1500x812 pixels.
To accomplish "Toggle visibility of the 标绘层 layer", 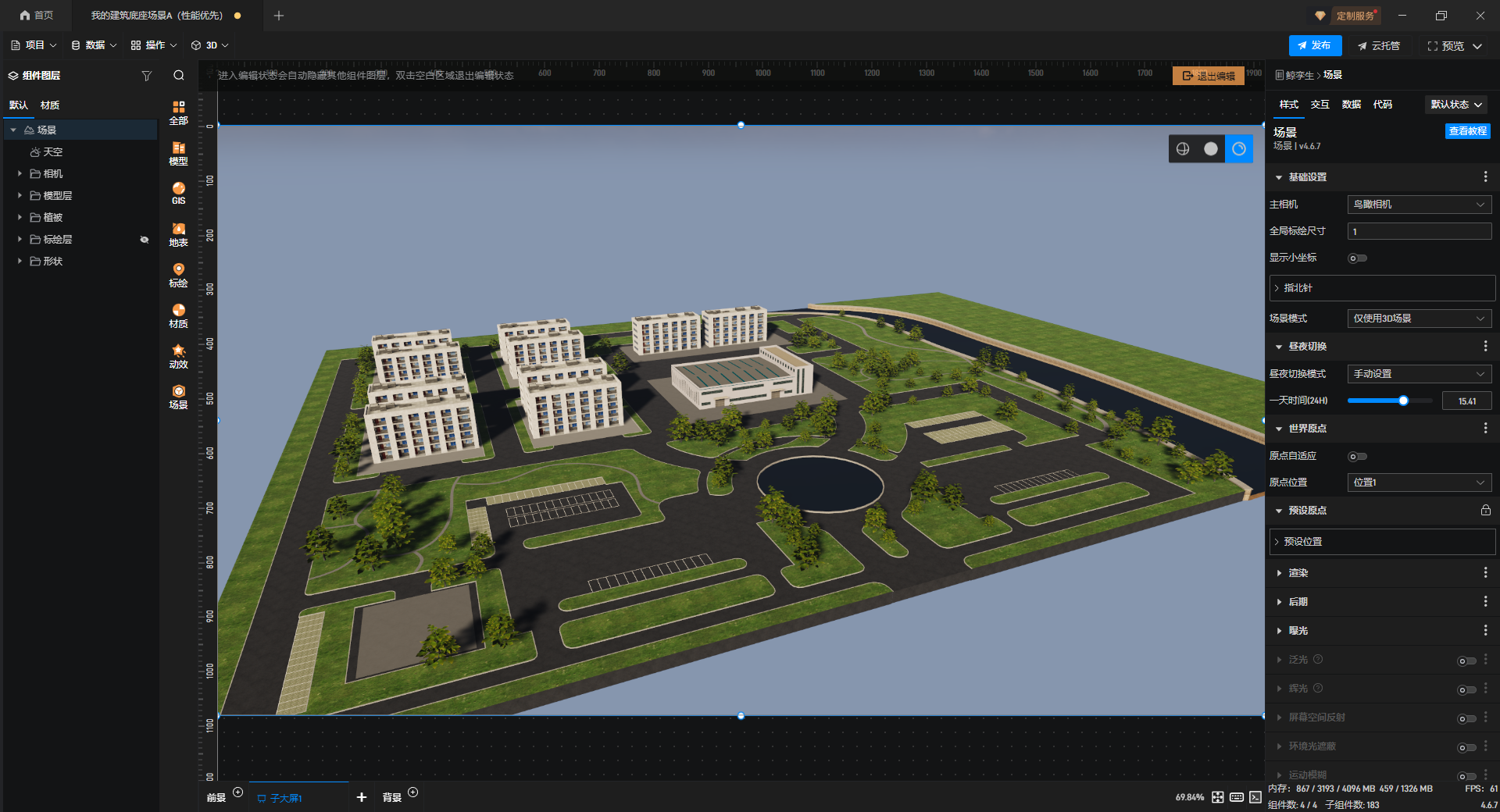I will pos(145,240).
